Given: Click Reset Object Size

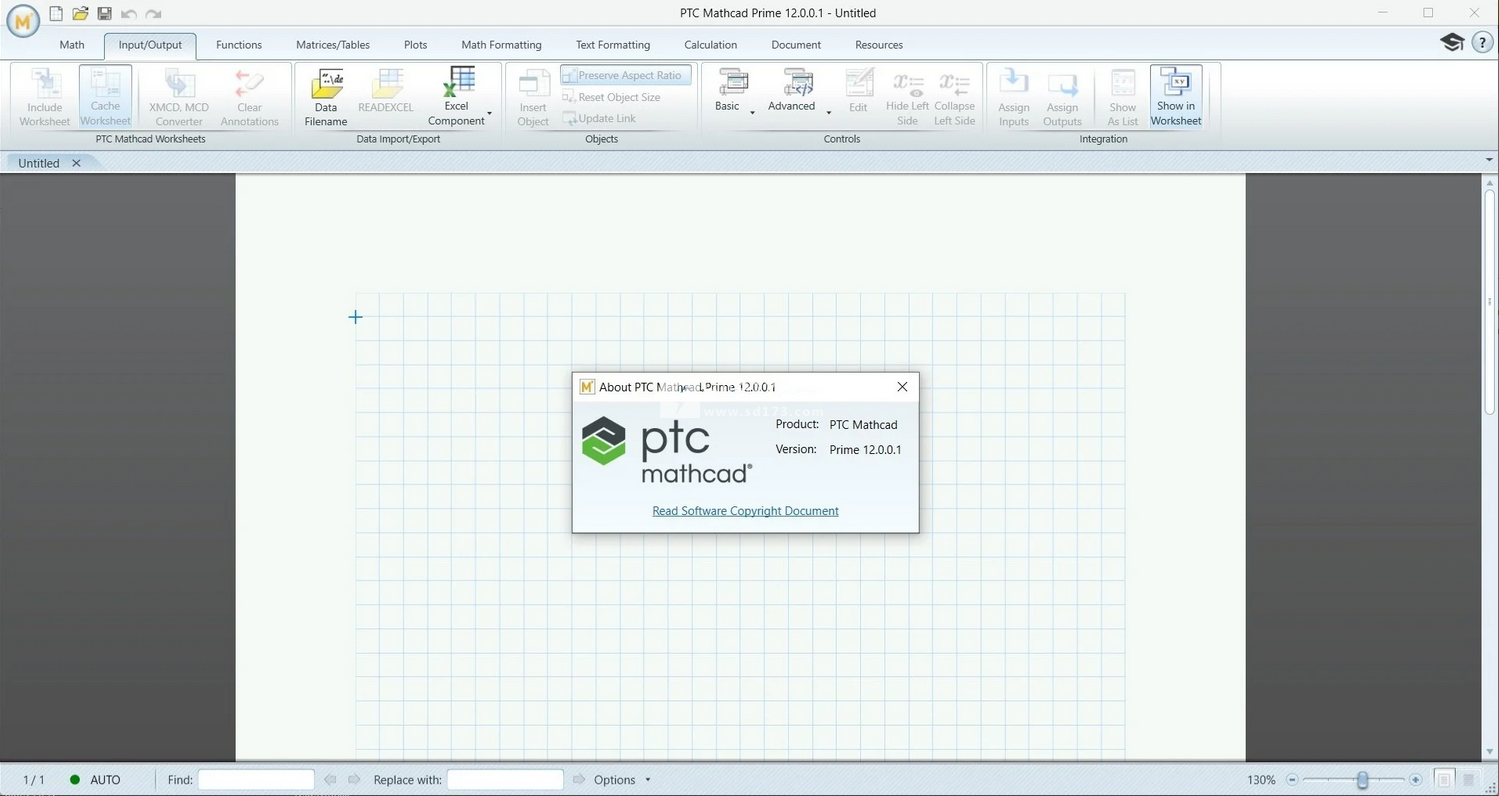Looking at the screenshot, I should point(611,97).
